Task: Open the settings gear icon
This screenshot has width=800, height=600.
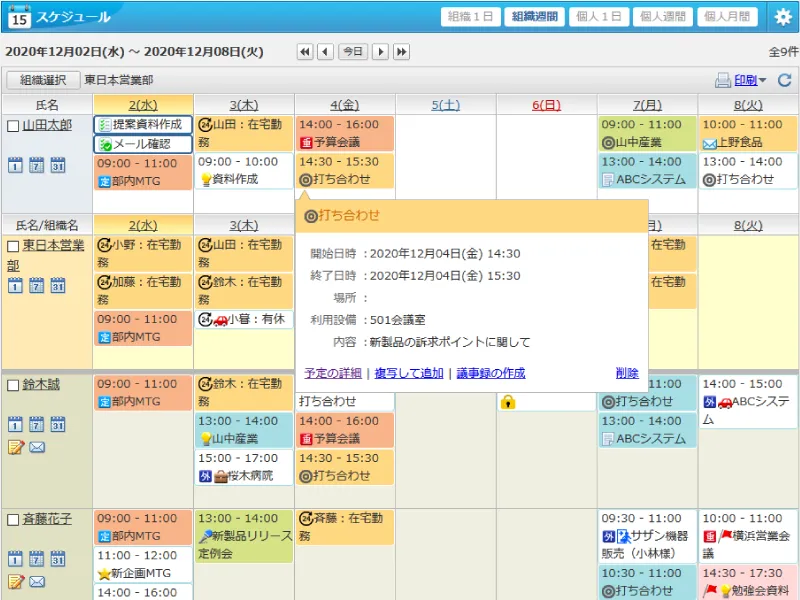Action: point(783,17)
